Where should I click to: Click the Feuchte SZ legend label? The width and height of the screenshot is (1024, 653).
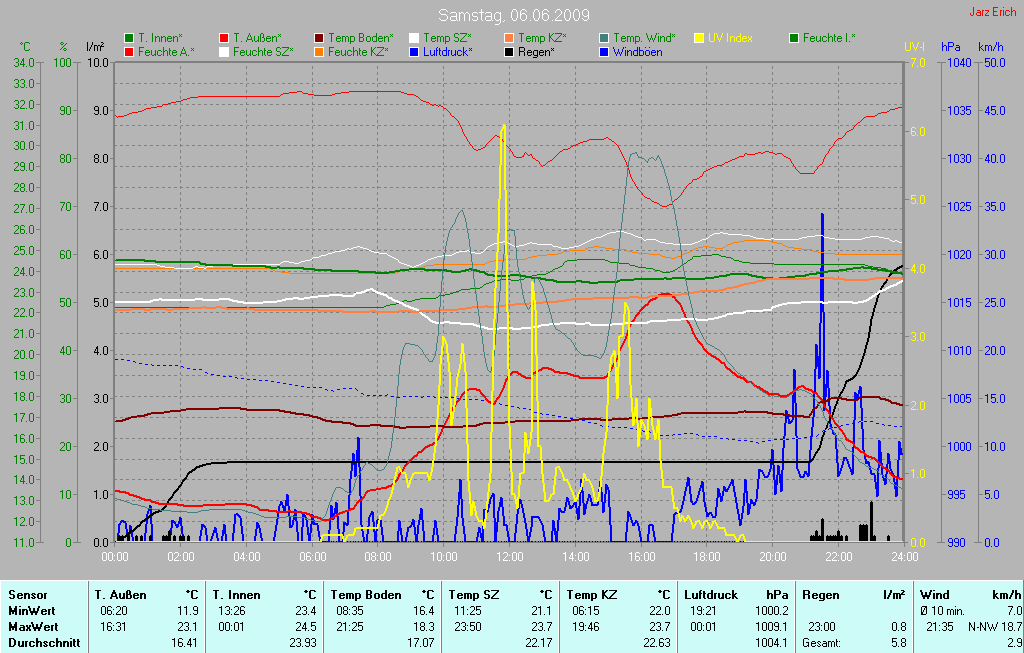(x=262, y=51)
